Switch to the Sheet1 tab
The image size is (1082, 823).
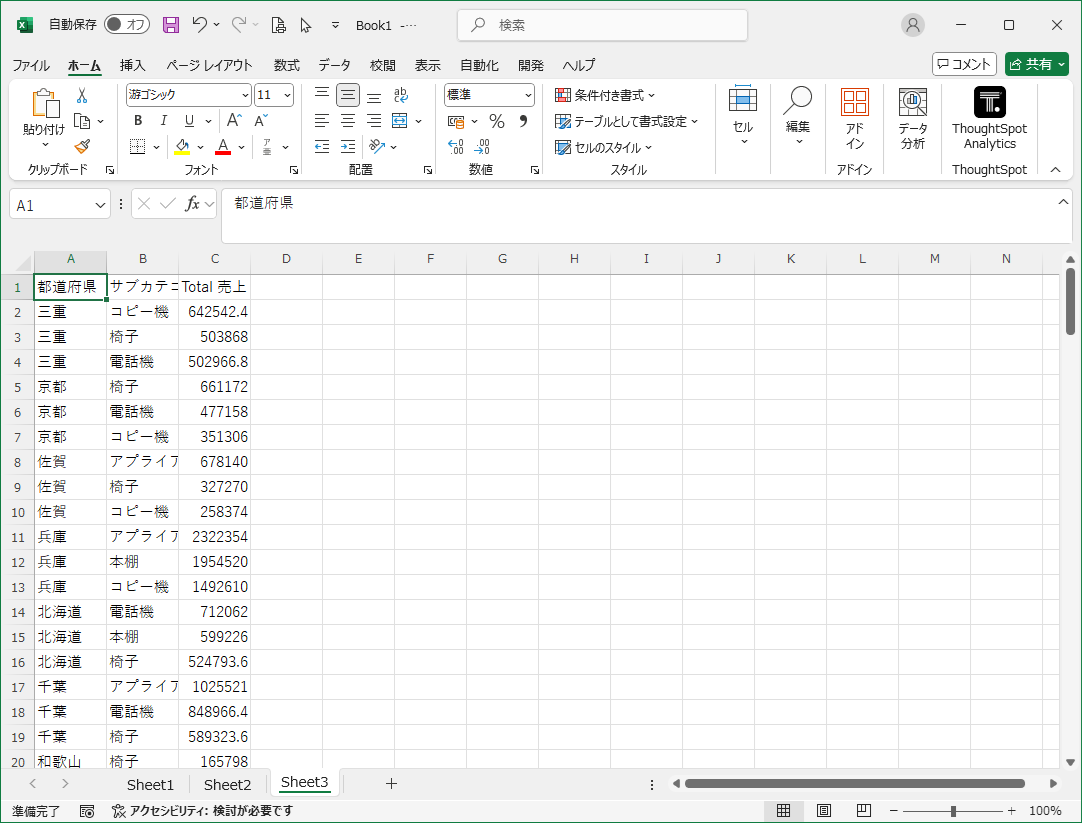(x=150, y=785)
